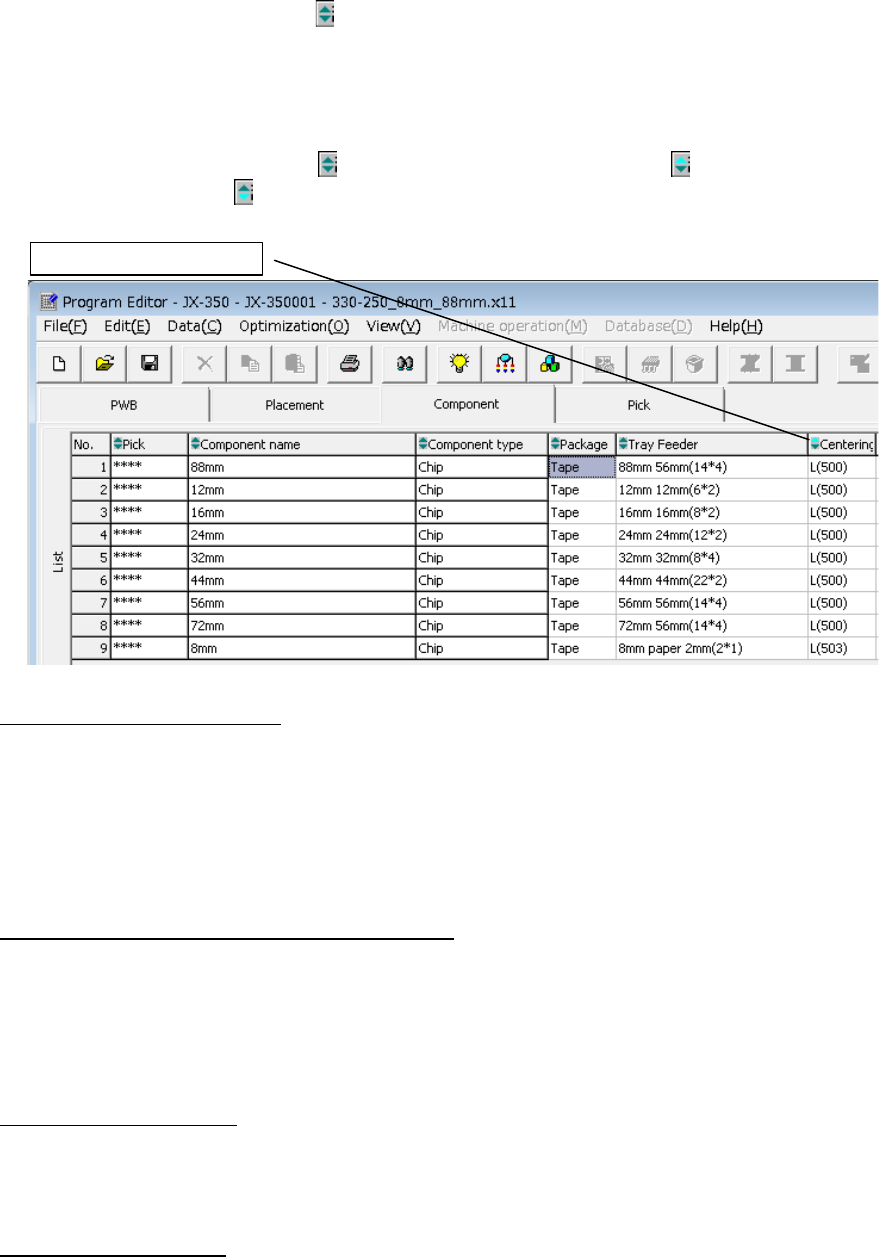Switch to the Placement tab
This screenshot has width=879, height=1257.
295,405
